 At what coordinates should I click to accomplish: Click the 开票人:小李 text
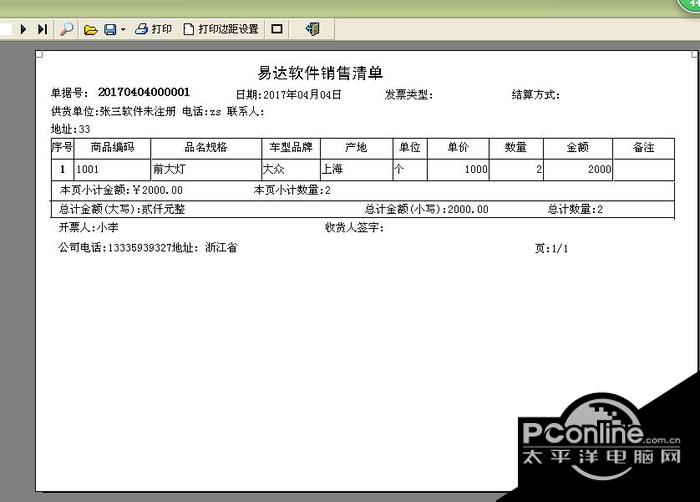(x=88, y=227)
